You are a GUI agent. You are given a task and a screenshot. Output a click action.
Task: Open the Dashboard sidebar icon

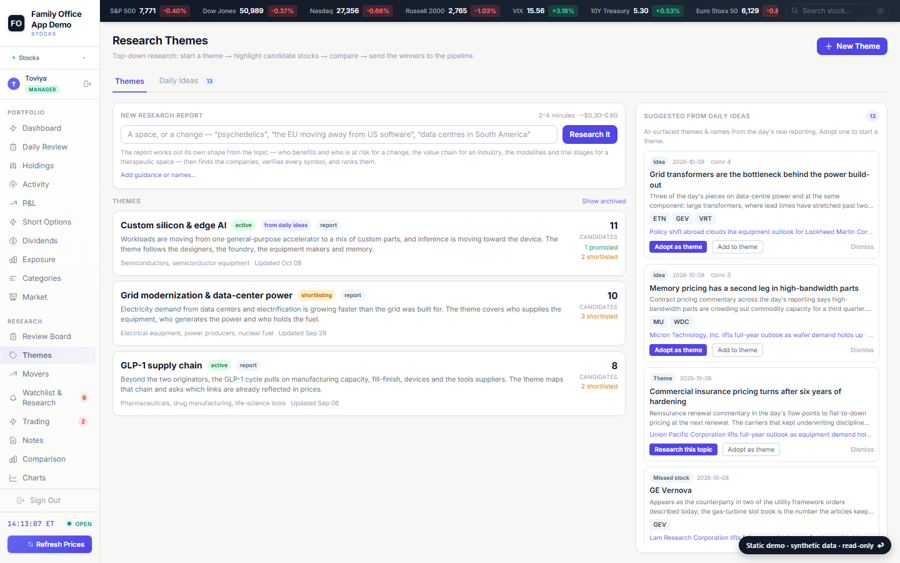click(13, 128)
